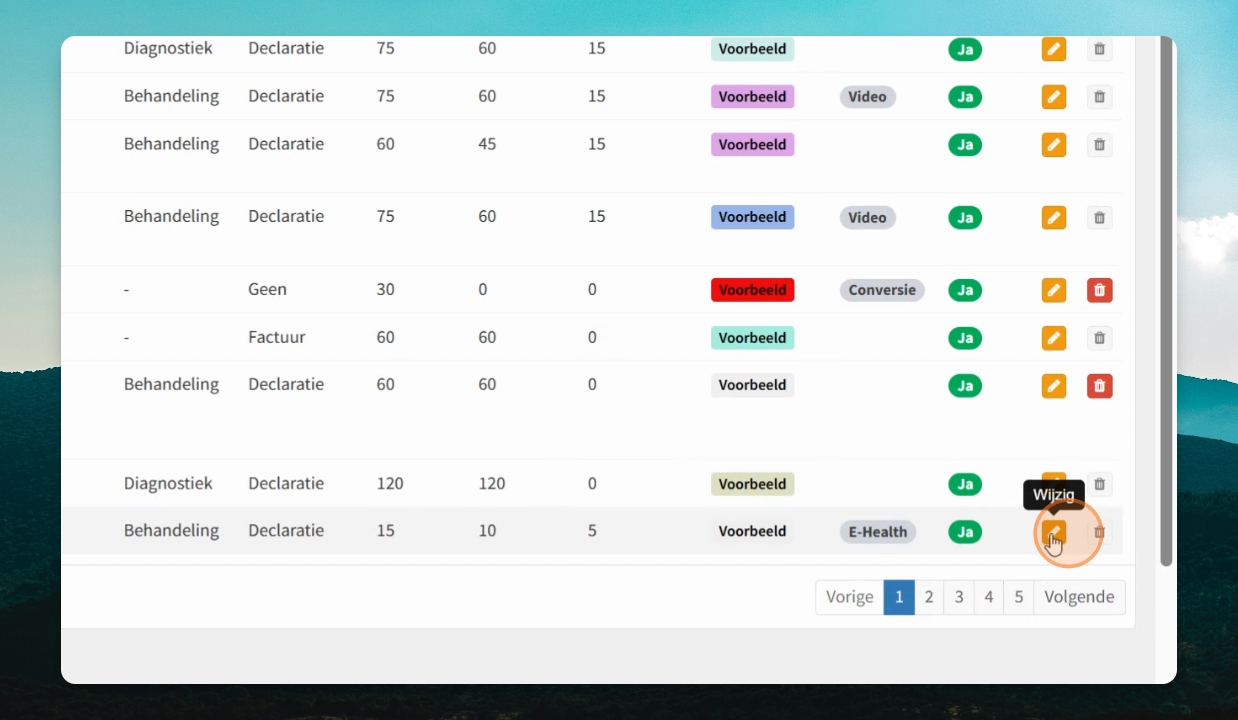Click Ja badge in Behandeling 60/60/0 row

[x=965, y=385]
